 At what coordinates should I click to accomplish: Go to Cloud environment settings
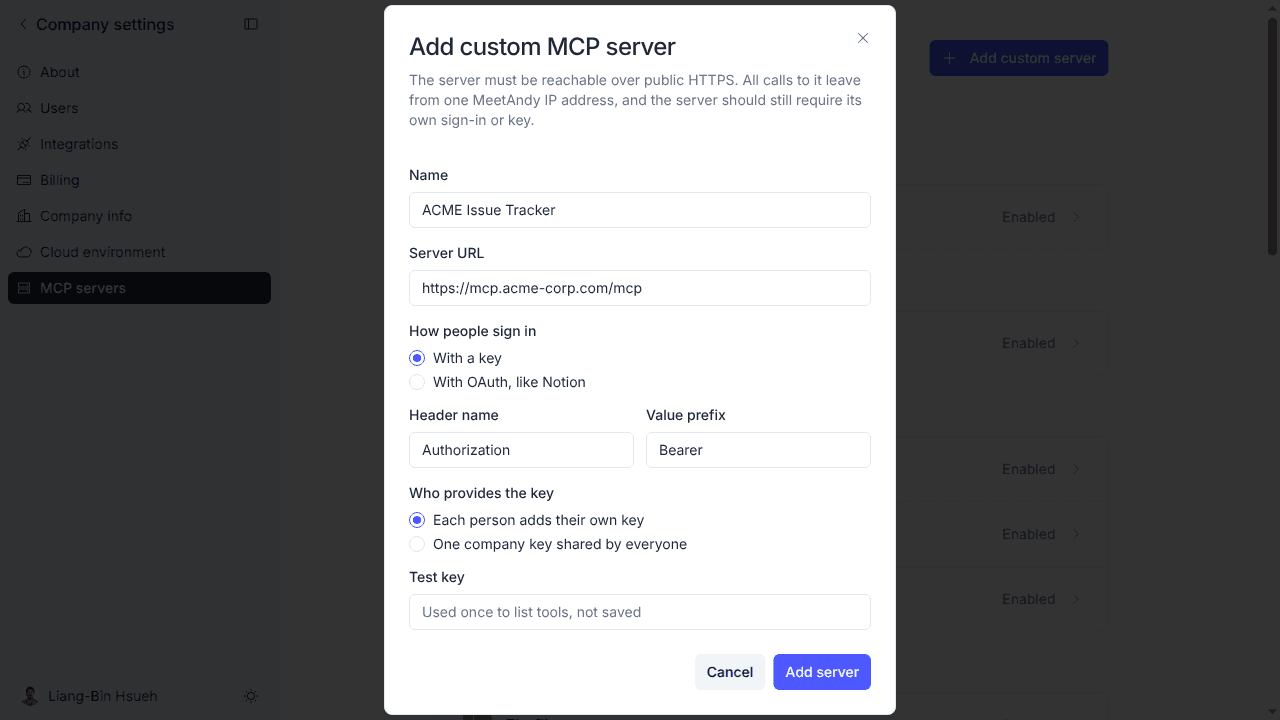pos(139,252)
